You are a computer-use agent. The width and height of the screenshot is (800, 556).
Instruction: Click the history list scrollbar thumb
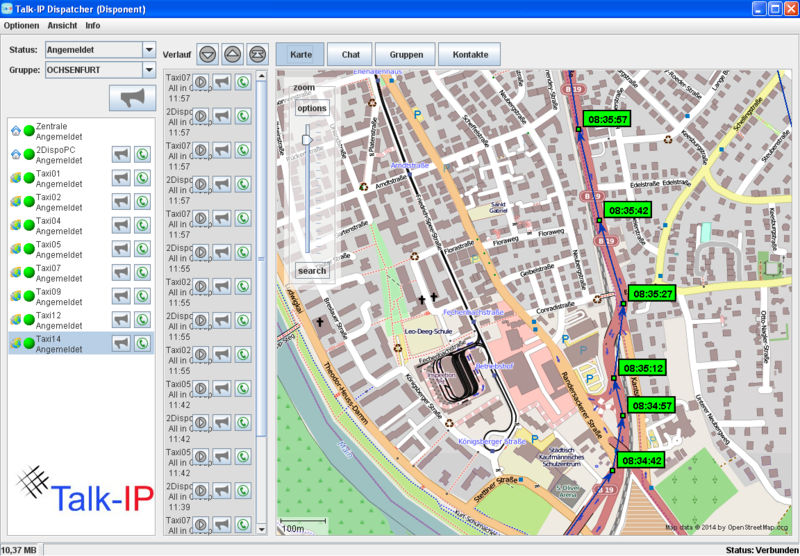pos(261,259)
